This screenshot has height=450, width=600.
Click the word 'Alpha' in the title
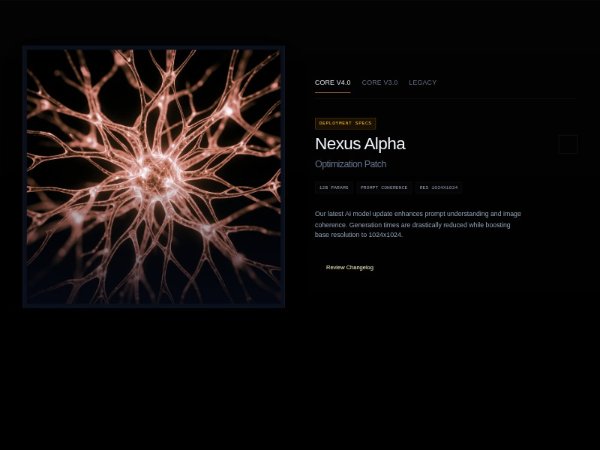point(385,144)
